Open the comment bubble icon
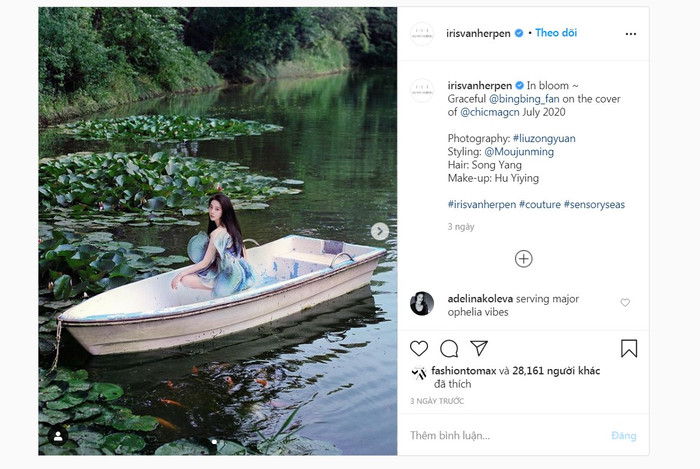The height and width of the screenshot is (469, 700). tap(449, 348)
